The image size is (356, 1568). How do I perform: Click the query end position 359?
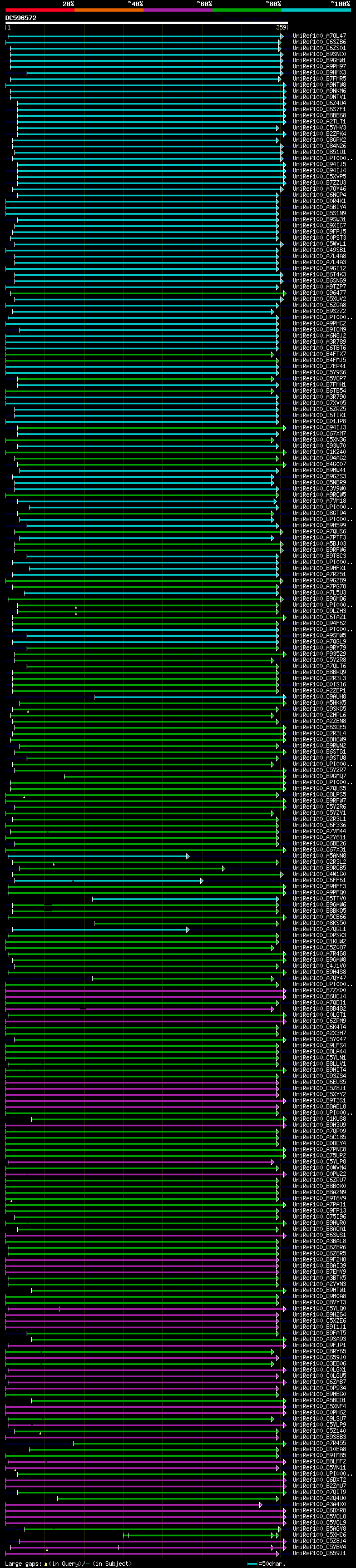281,27
